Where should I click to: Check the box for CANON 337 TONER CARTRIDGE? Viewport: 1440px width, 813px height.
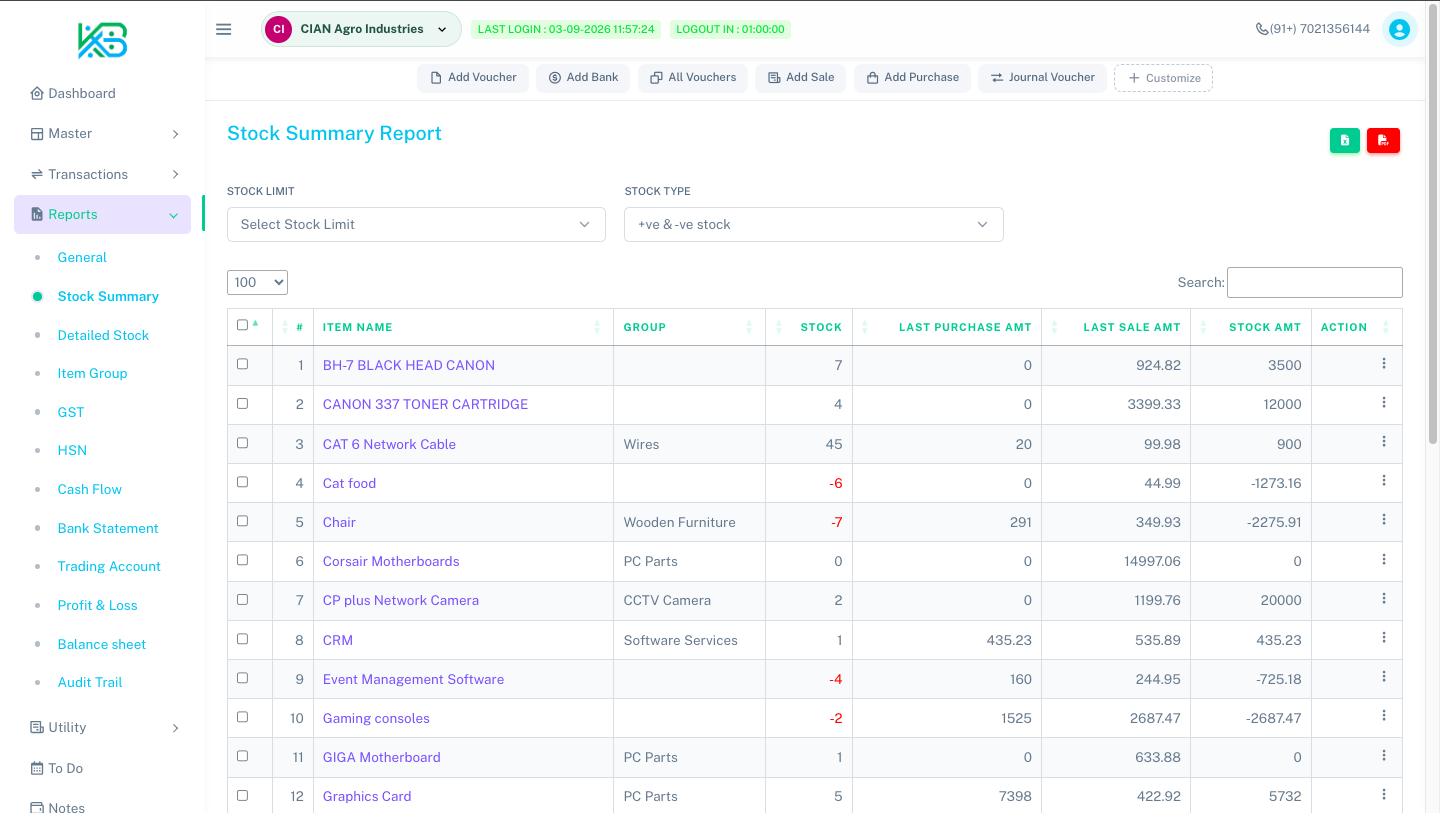242,403
